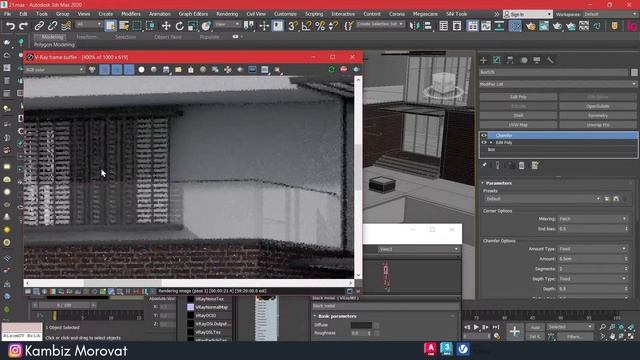Toggle the 3D Snaps icon
The image size is (640, 360).
[293, 26]
